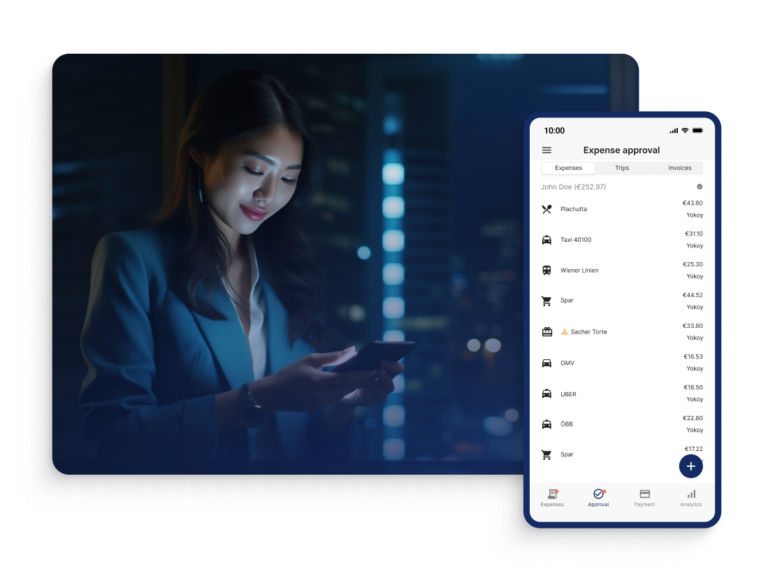The height and width of the screenshot is (576, 768).
Task: Click the car icon for OMV
Action: tap(547, 363)
